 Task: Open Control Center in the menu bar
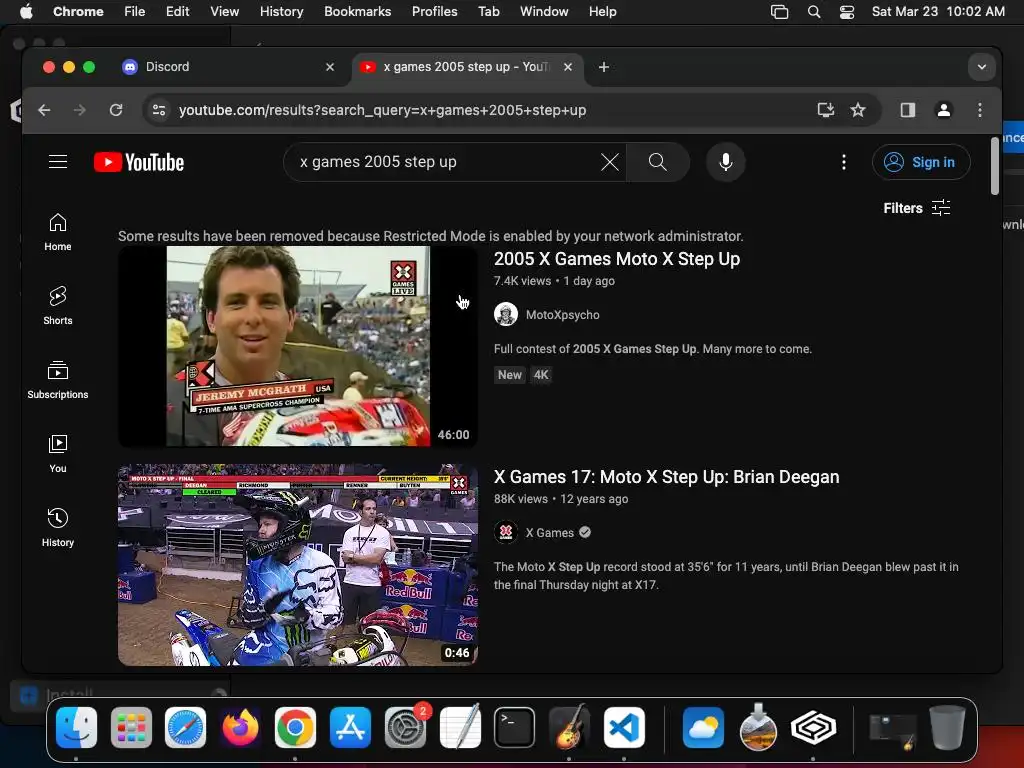pos(847,12)
